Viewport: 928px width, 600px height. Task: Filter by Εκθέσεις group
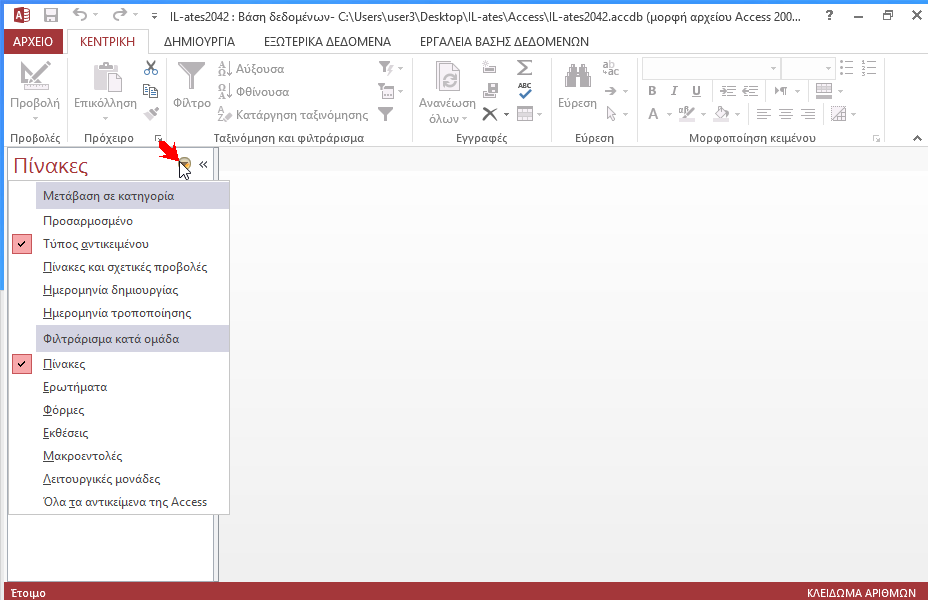[119, 433]
